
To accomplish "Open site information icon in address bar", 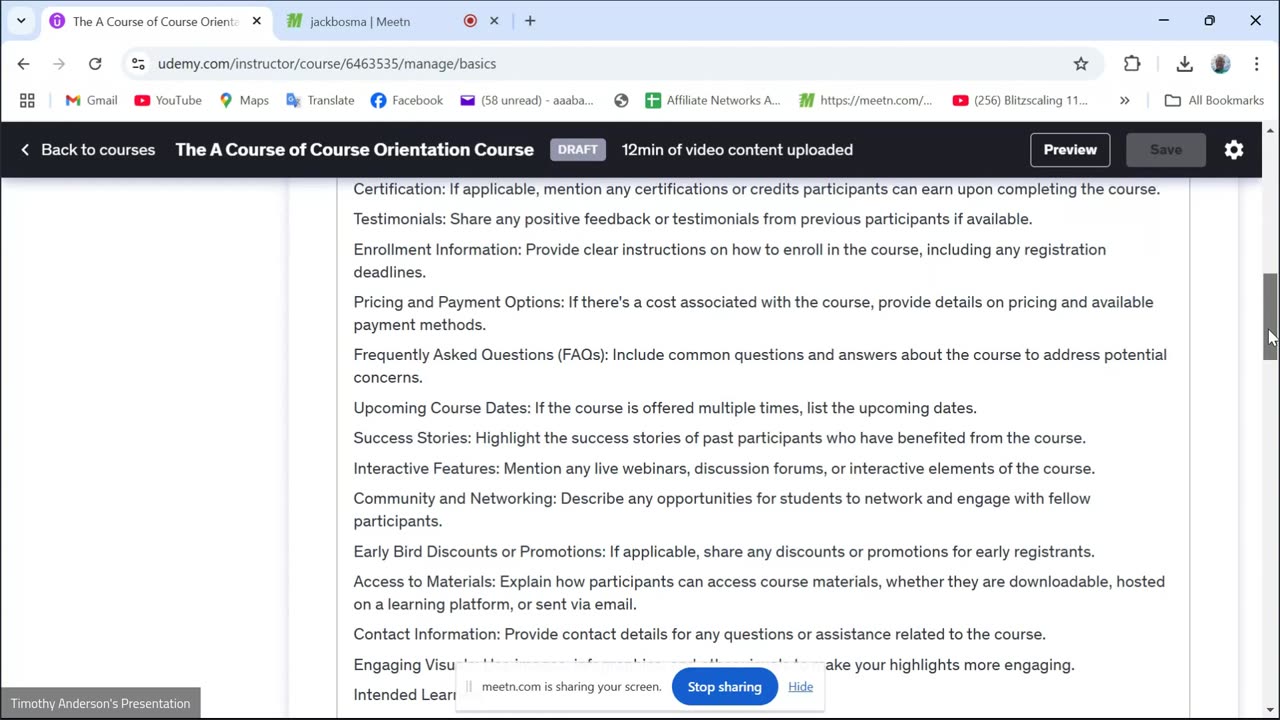I will [x=138, y=63].
